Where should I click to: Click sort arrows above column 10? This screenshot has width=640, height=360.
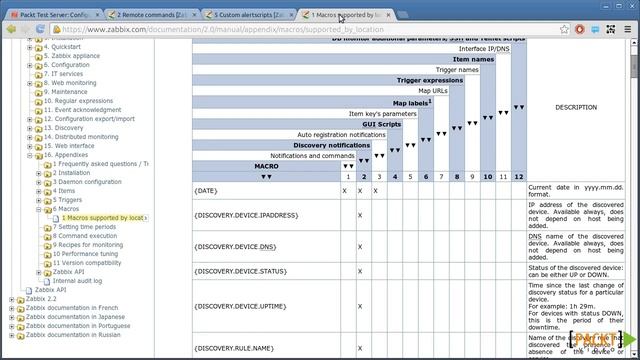click(x=488, y=118)
